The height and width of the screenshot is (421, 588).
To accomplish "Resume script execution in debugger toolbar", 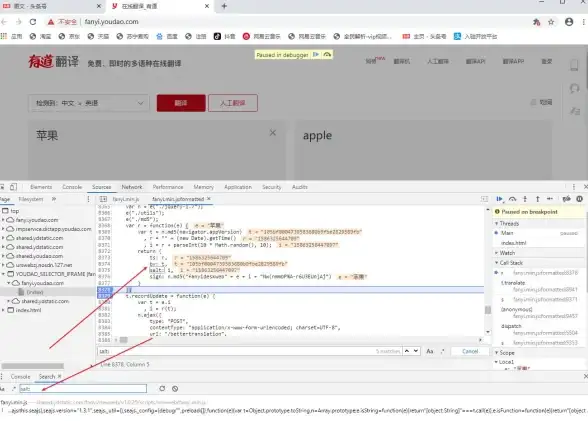I will pos(500,199).
